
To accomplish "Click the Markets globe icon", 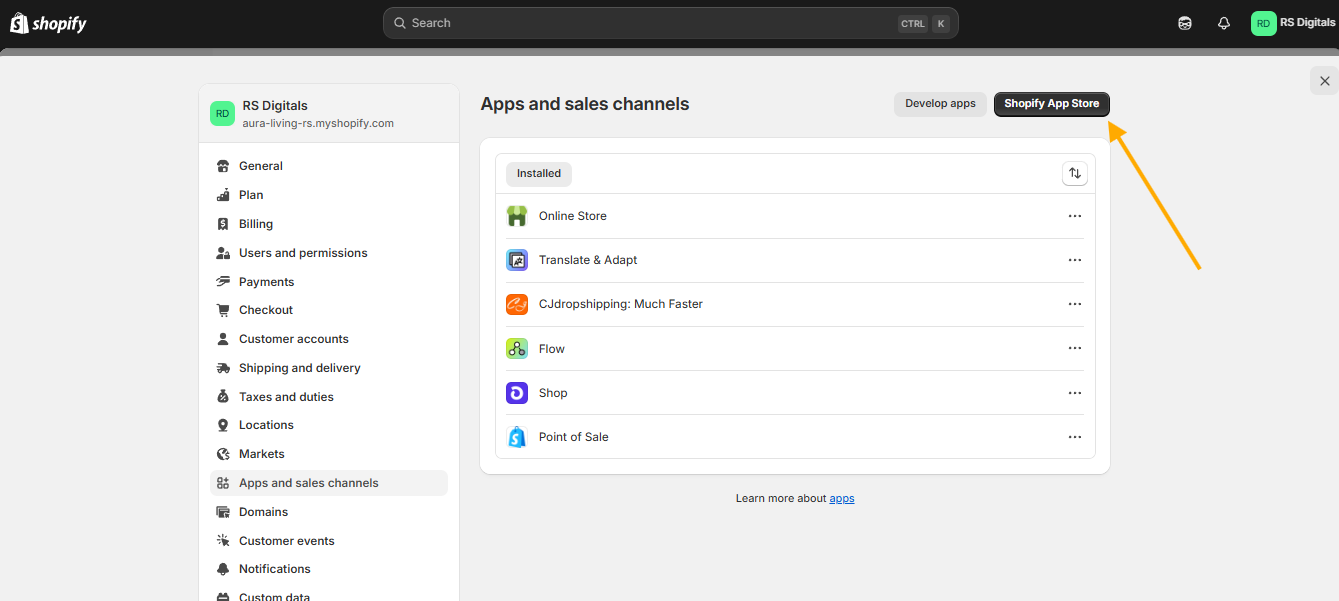I will pyautogui.click(x=223, y=454).
